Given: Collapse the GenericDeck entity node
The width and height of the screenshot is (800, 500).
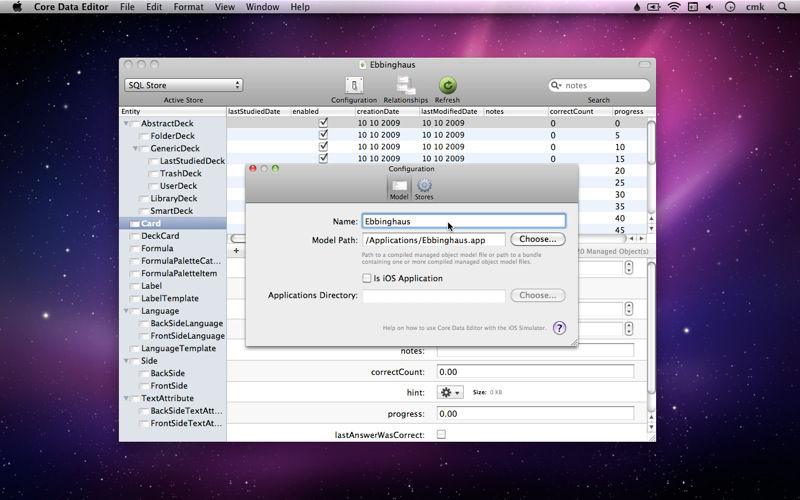Looking at the screenshot, I should pyautogui.click(x=136, y=148).
